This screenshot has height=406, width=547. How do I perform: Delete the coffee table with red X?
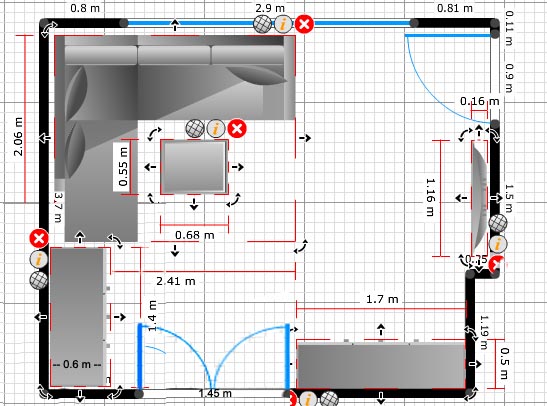tap(237, 128)
